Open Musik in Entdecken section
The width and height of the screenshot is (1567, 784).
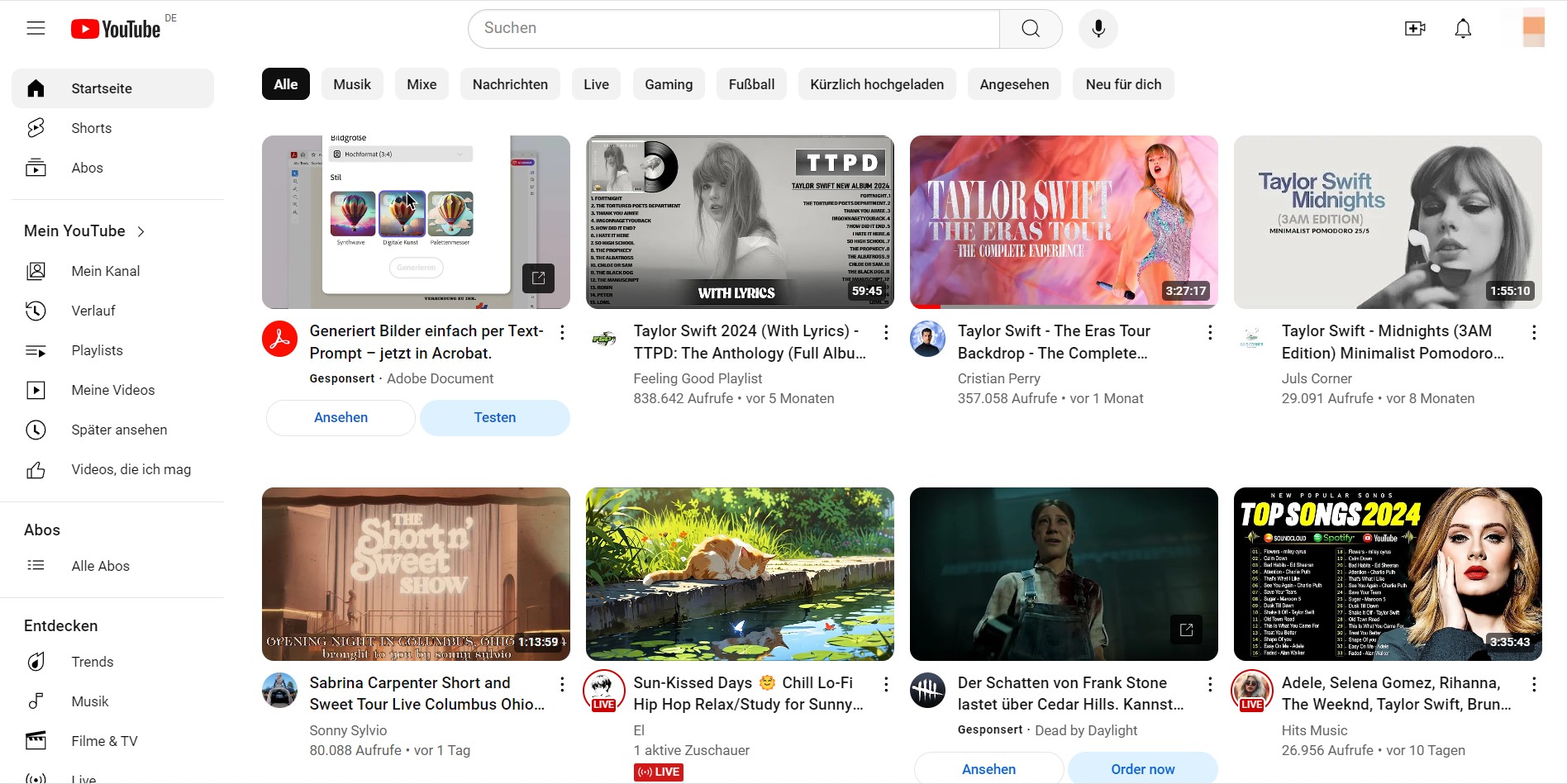click(112, 701)
